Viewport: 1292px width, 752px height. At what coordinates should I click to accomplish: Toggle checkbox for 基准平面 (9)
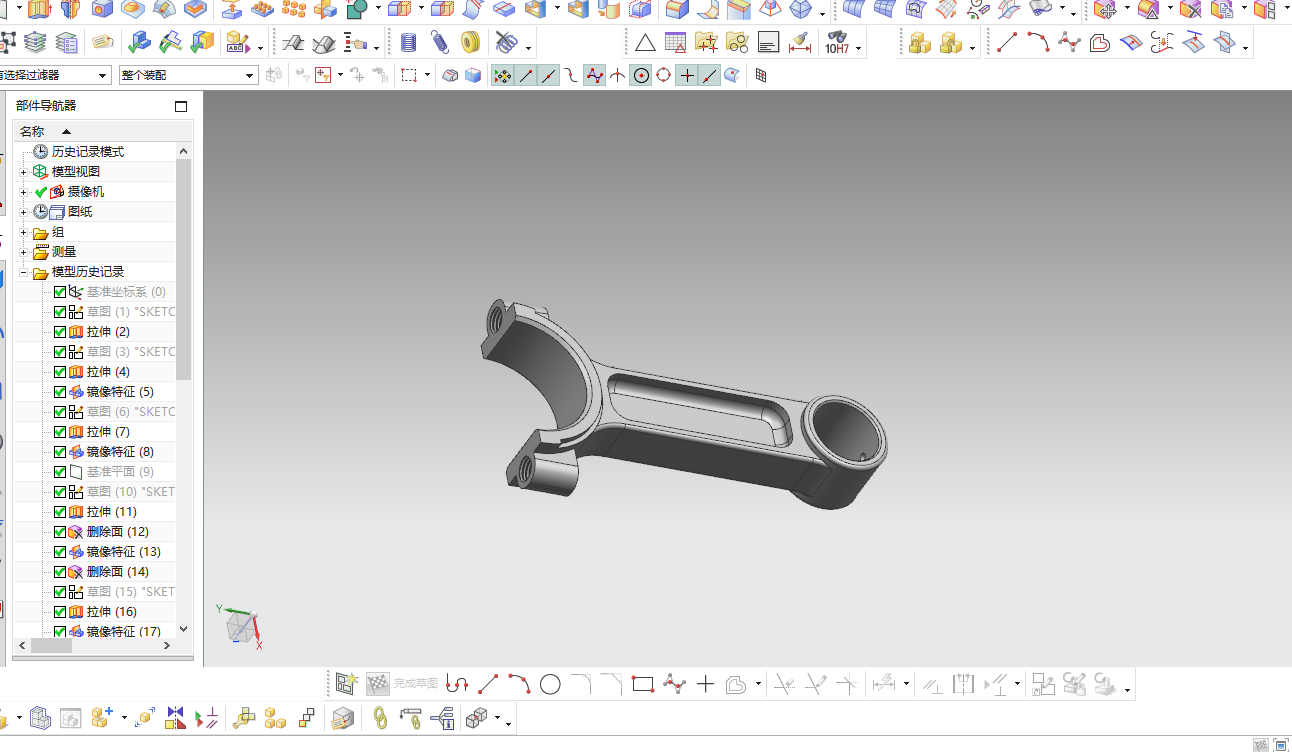tap(60, 472)
